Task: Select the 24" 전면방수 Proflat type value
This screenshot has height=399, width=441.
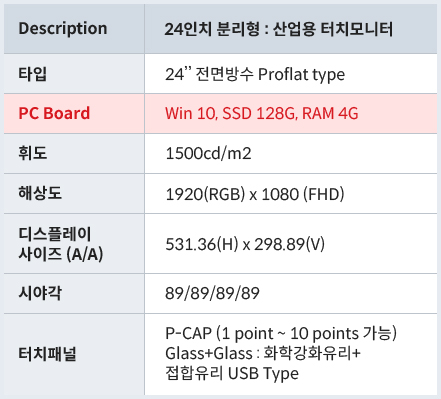Action: click(x=255, y=74)
